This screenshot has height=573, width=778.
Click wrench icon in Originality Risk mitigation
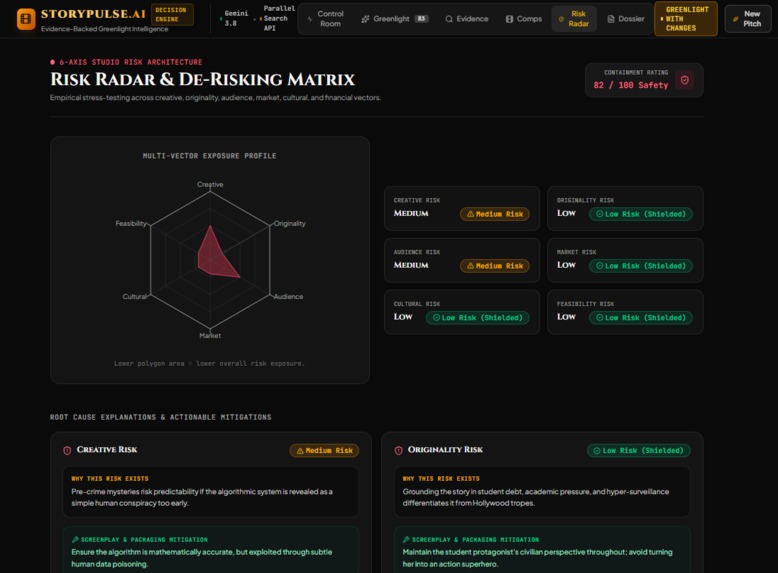(x=406, y=539)
